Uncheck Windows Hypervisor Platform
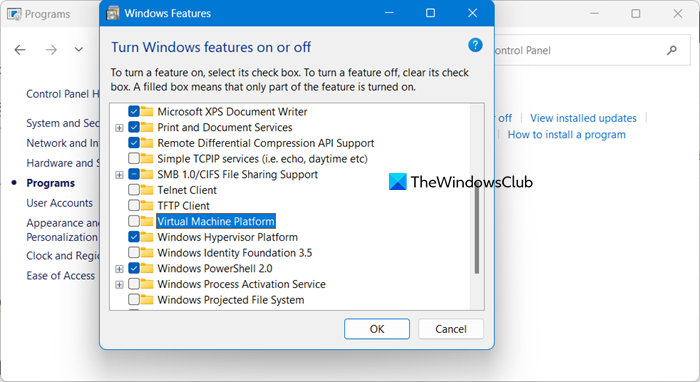This screenshot has width=700, height=382. [133, 237]
